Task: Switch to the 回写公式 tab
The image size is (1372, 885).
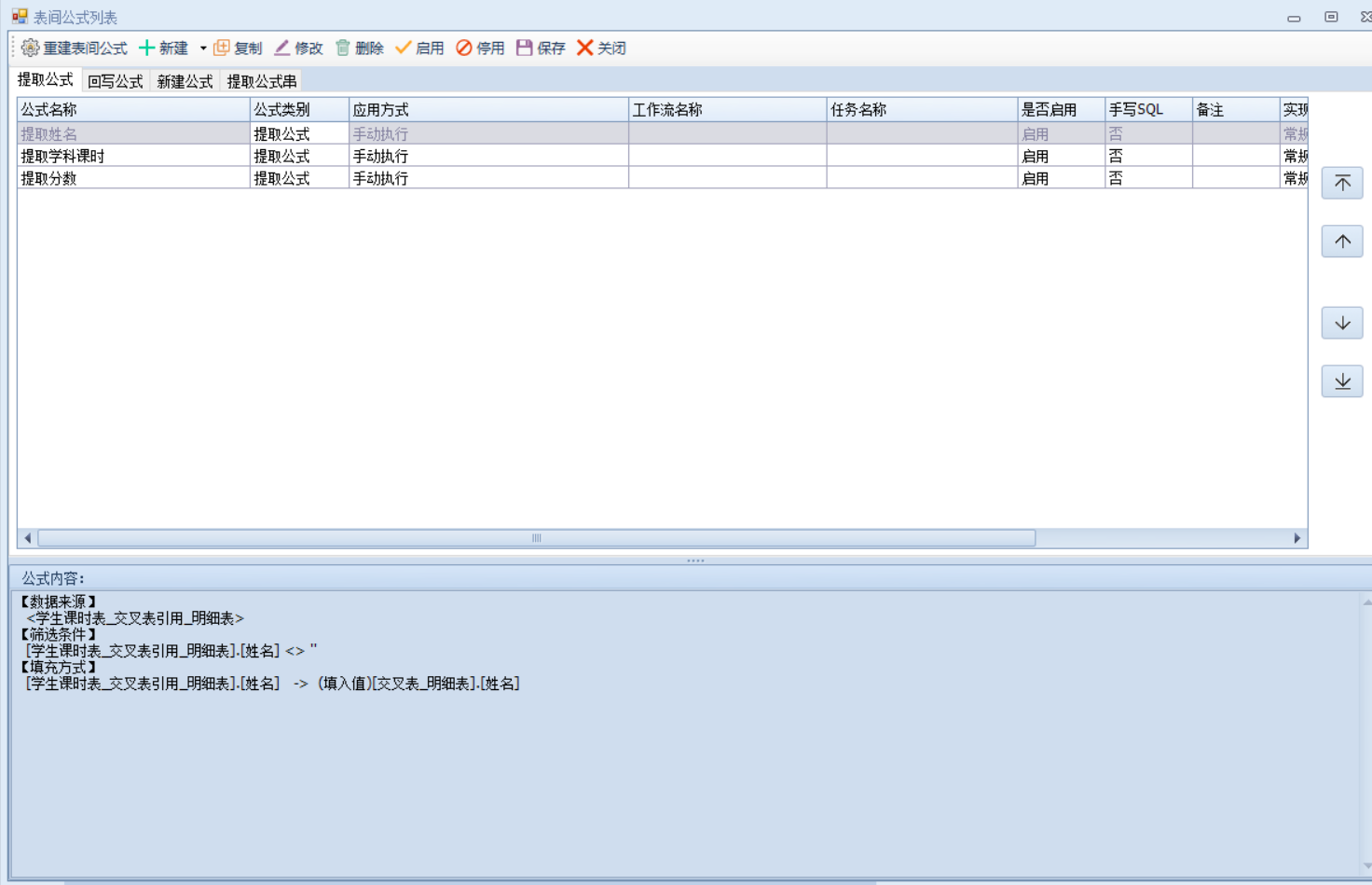Action: pyautogui.click(x=116, y=82)
